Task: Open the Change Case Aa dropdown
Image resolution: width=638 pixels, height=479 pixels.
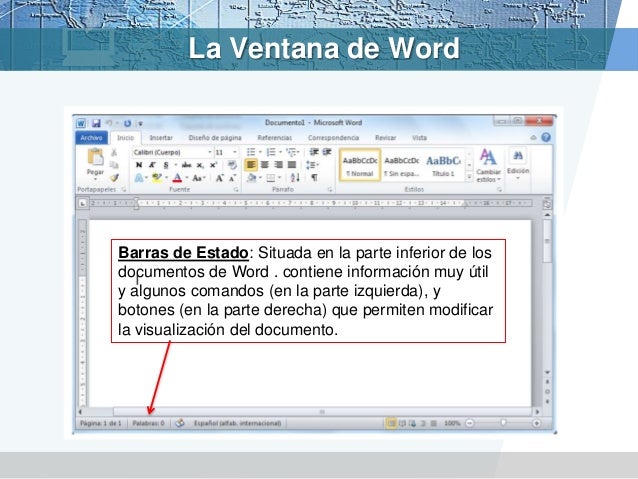Action: pyautogui.click(x=199, y=178)
